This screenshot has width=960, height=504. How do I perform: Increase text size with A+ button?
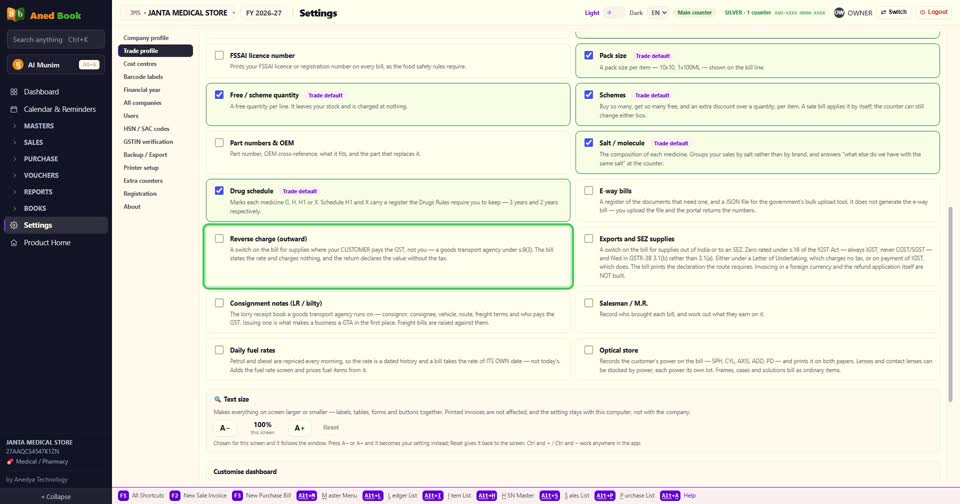[x=299, y=428]
